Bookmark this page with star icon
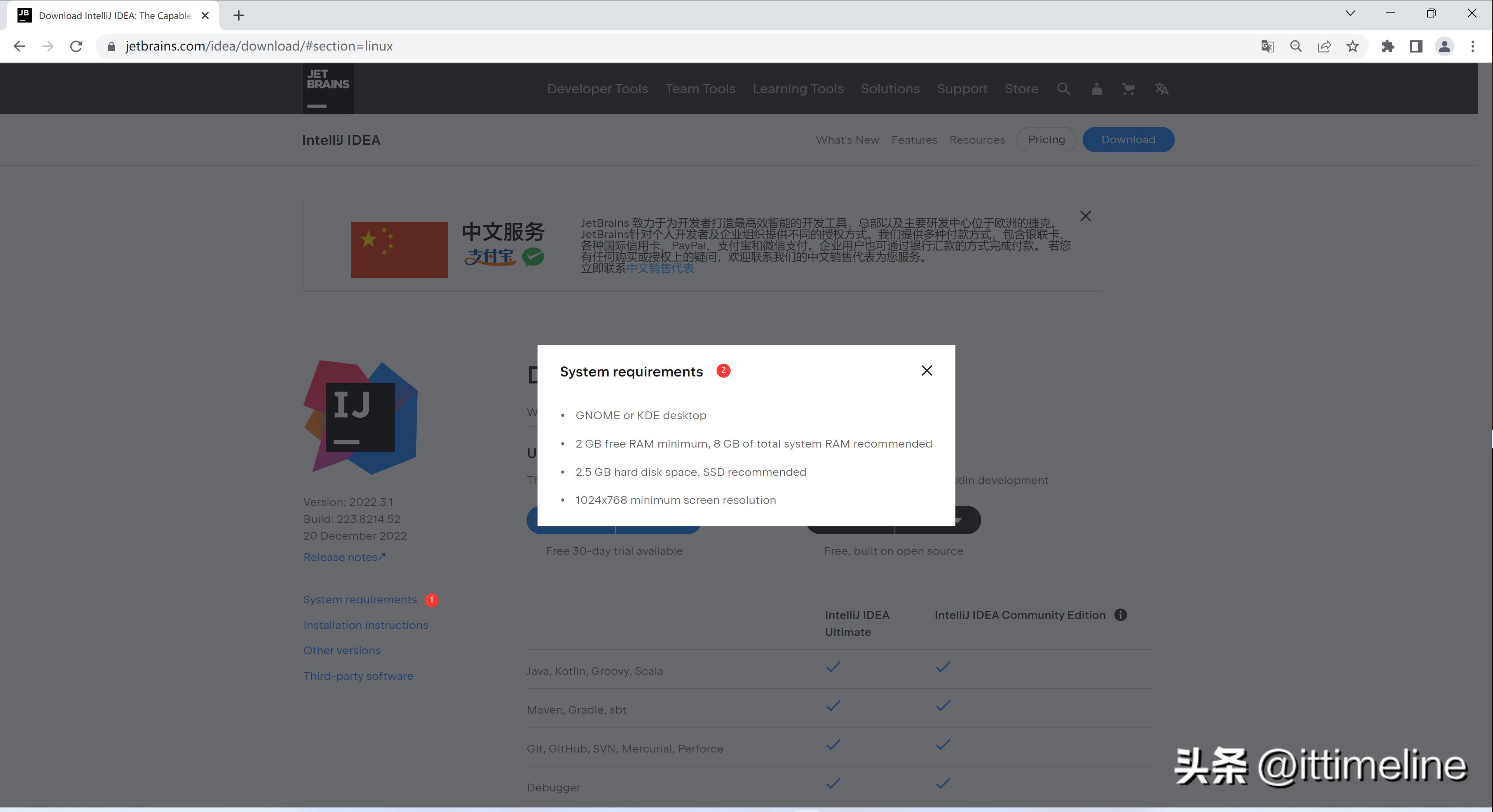The image size is (1493, 812). click(x=1352, y=46)
